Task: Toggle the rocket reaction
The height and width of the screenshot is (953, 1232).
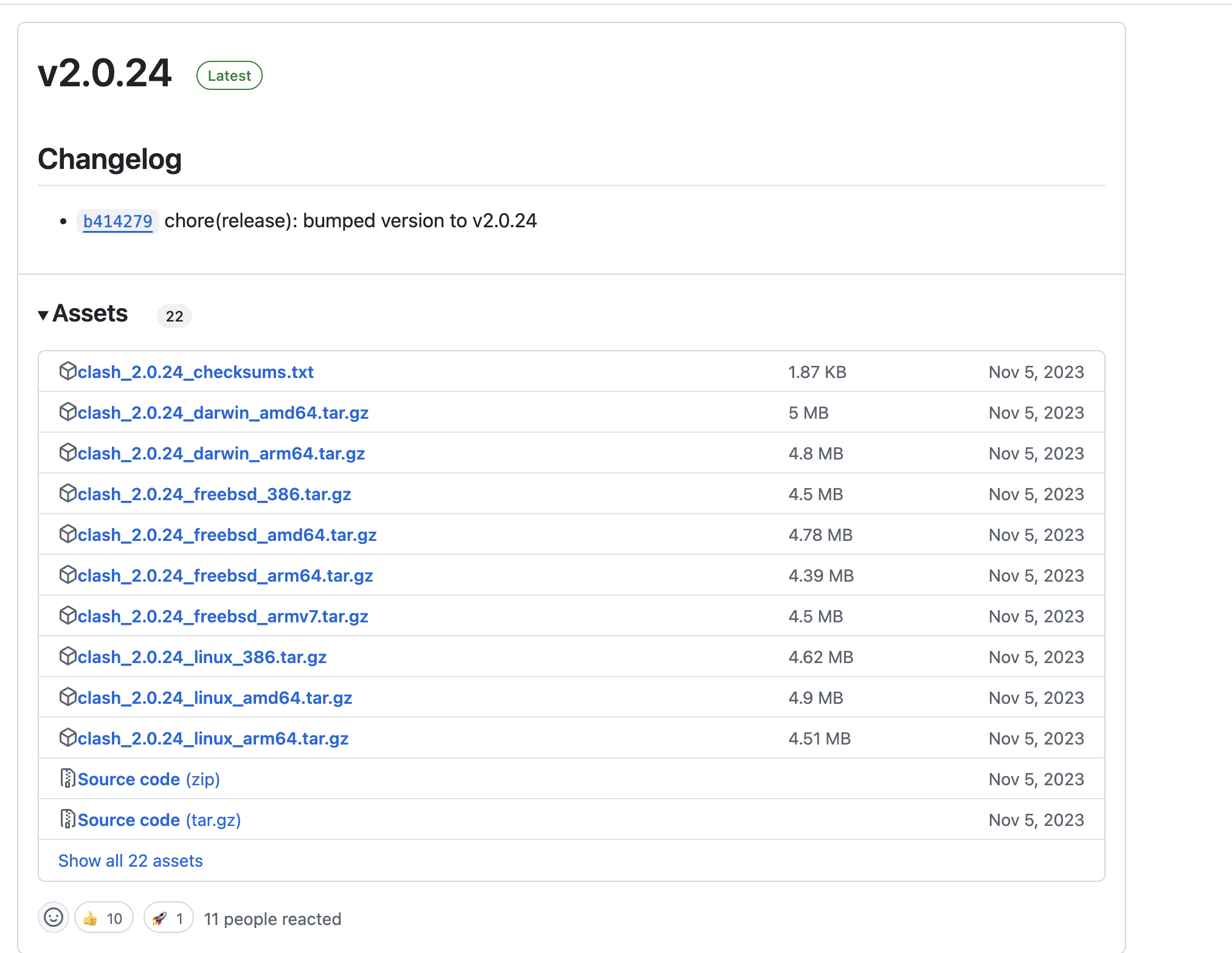Action: (x=168, y=918)
